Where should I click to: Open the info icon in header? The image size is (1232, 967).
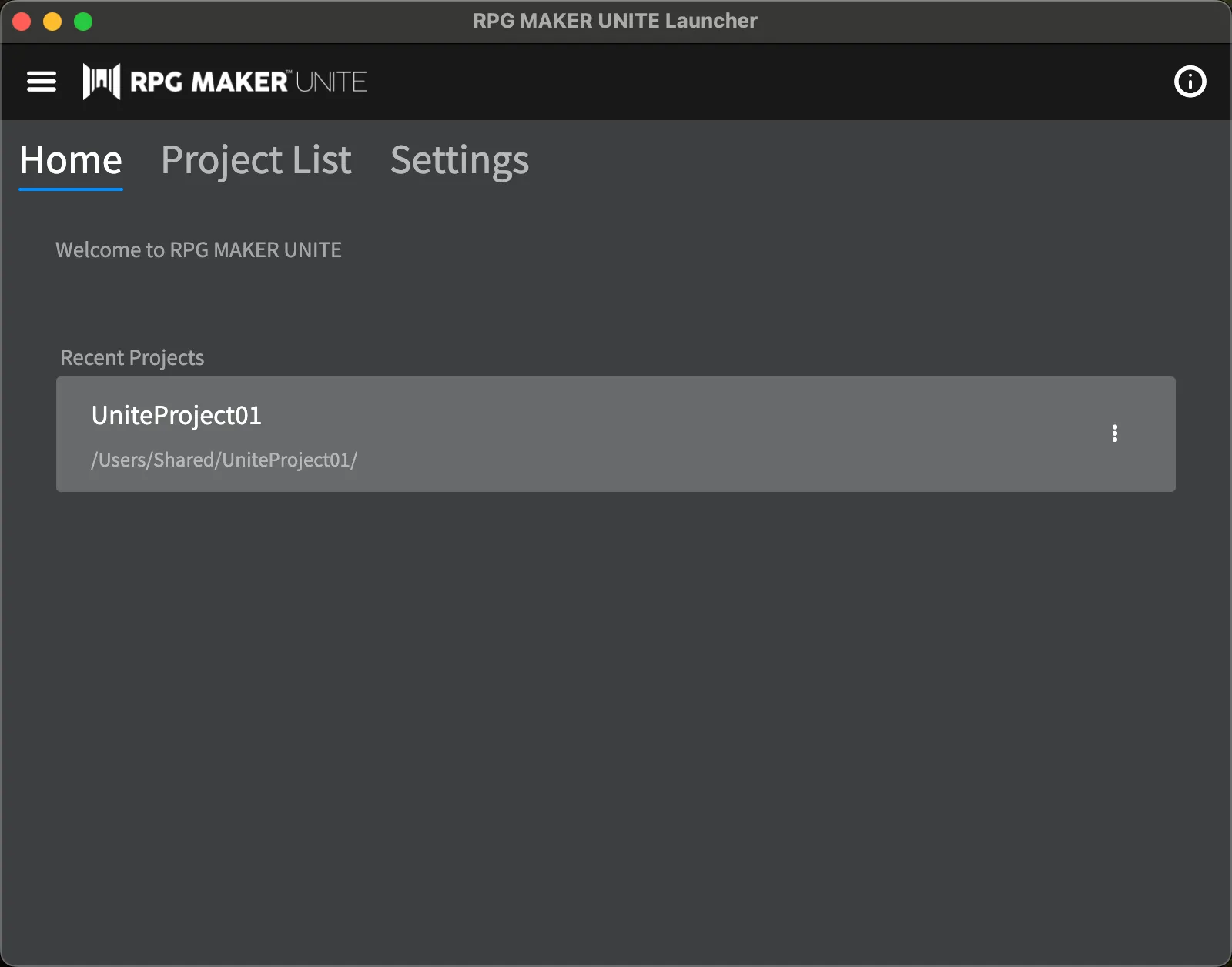(1190, 82)
